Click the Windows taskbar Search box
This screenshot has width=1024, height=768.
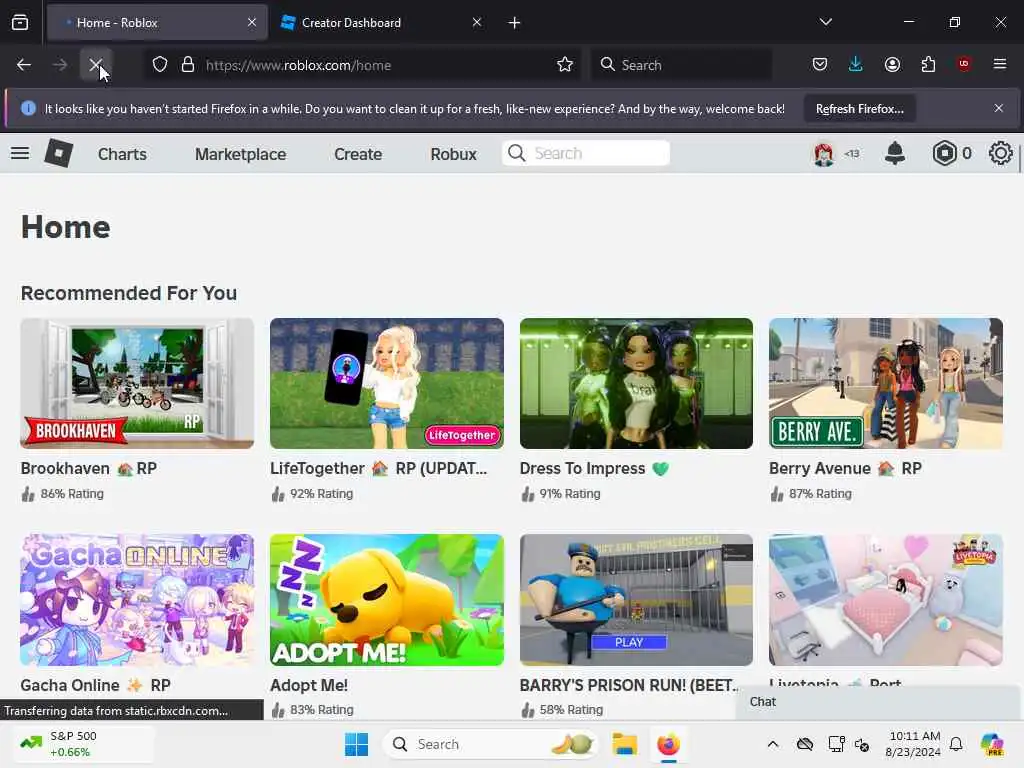coord(491,744)
